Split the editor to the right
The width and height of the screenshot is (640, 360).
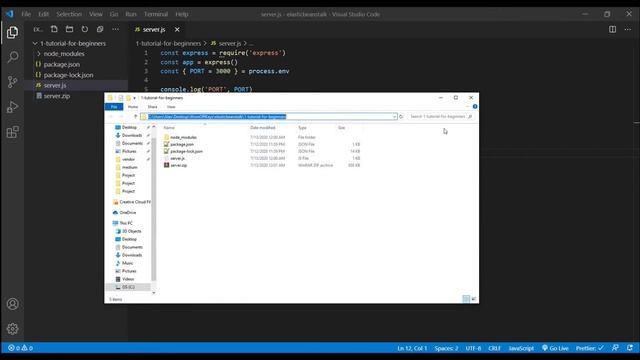[612, 29]
